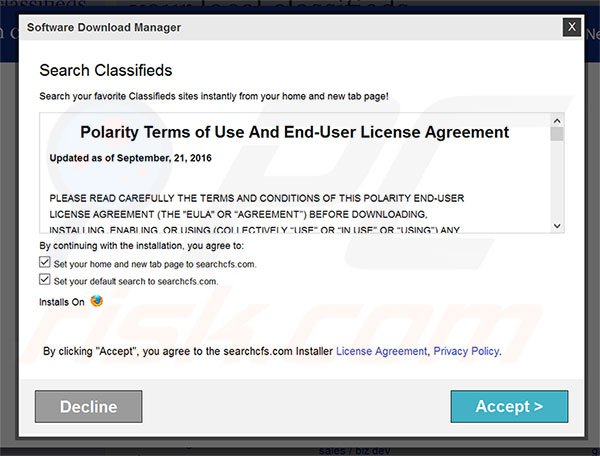Click the Firefox browser icon beside Installs On
The image size is (600, 456).
96,301
